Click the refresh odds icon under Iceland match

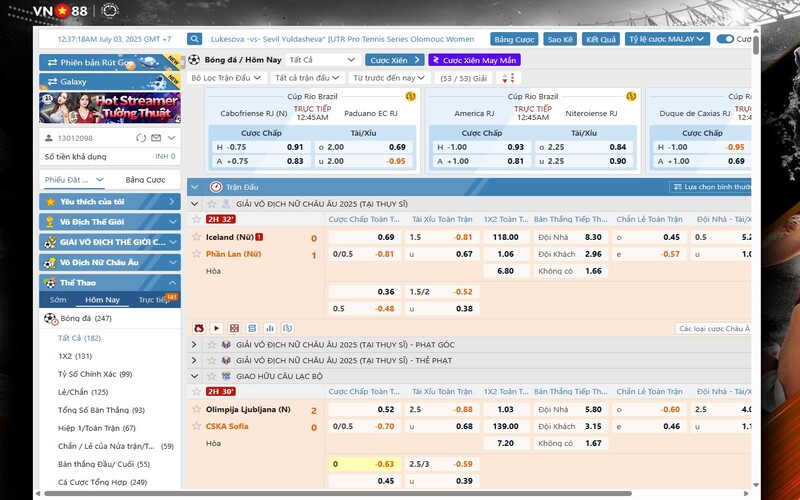tap(288, 328)
